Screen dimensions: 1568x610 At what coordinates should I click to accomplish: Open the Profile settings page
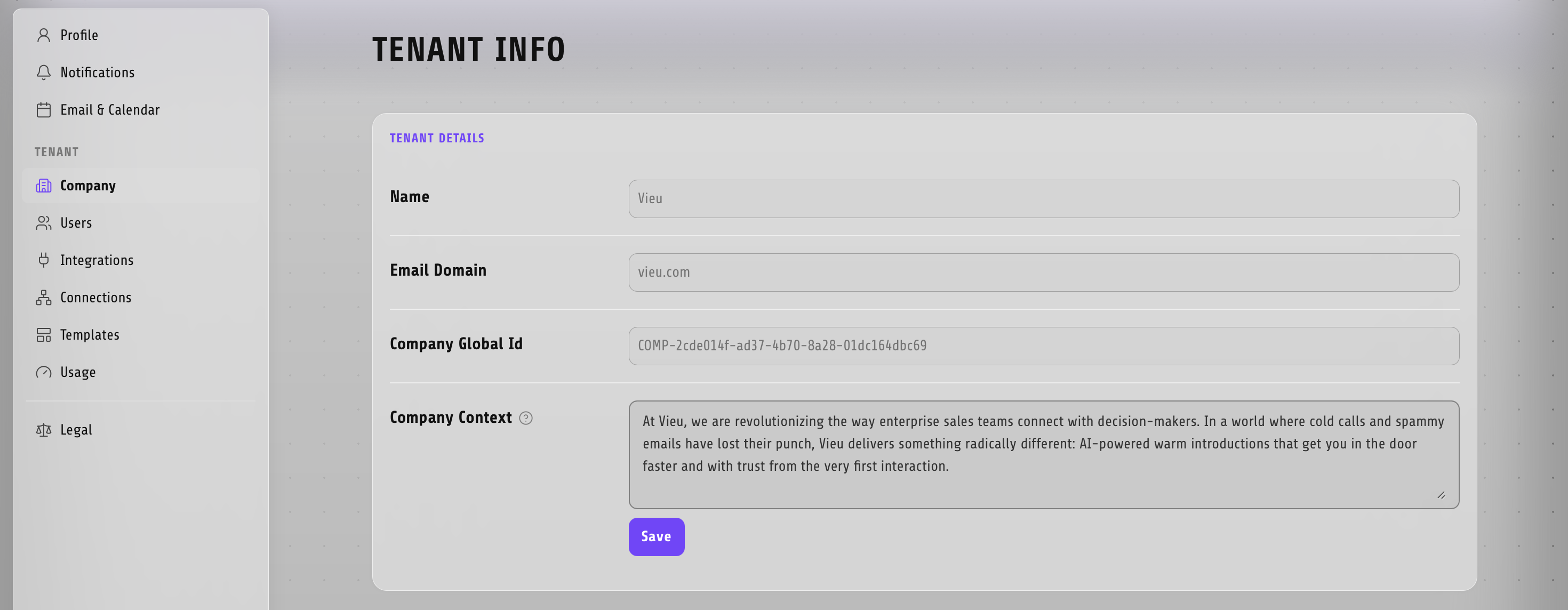[141, 35]
